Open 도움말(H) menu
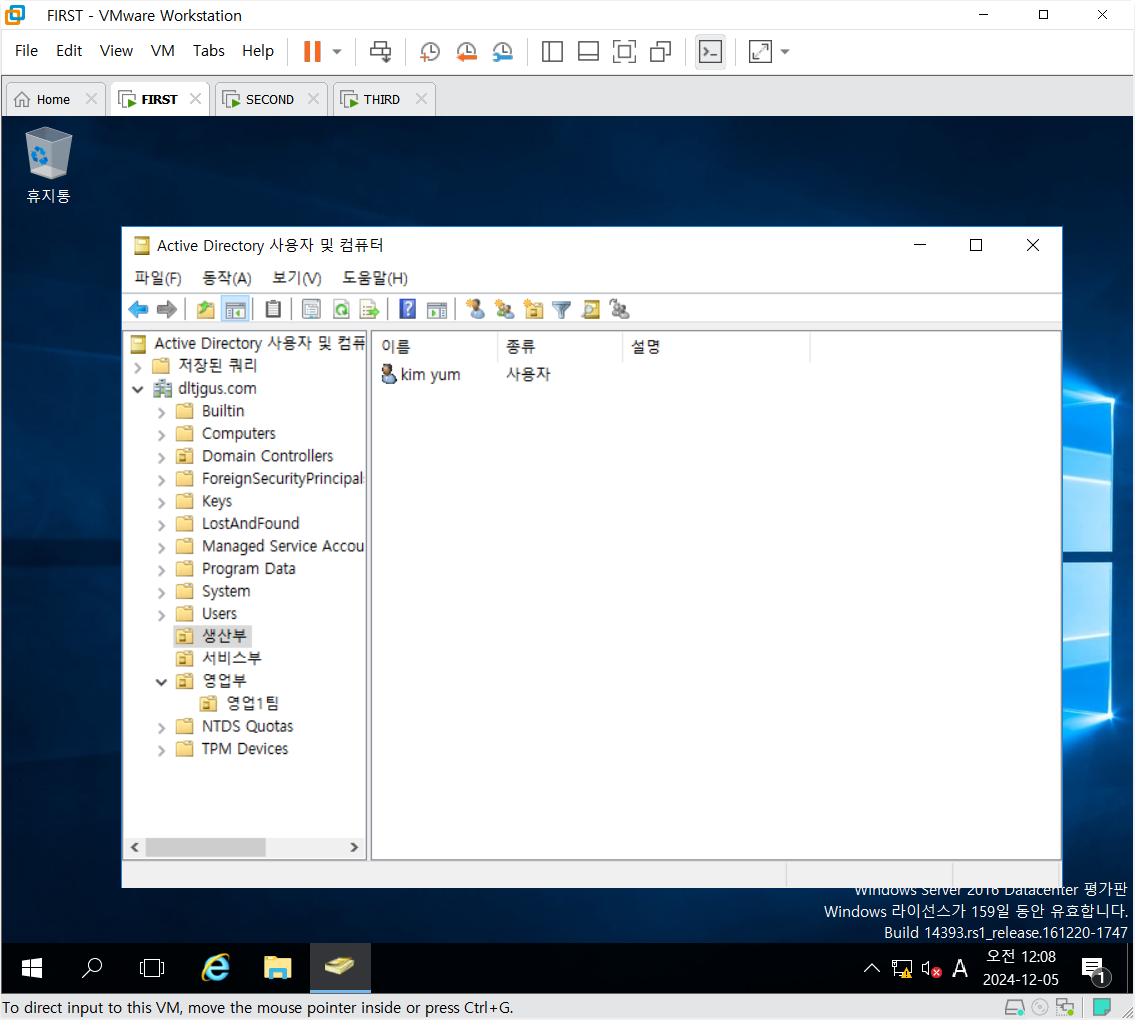The height and width of the screenshot is (1020, 1135). [375, 278]
